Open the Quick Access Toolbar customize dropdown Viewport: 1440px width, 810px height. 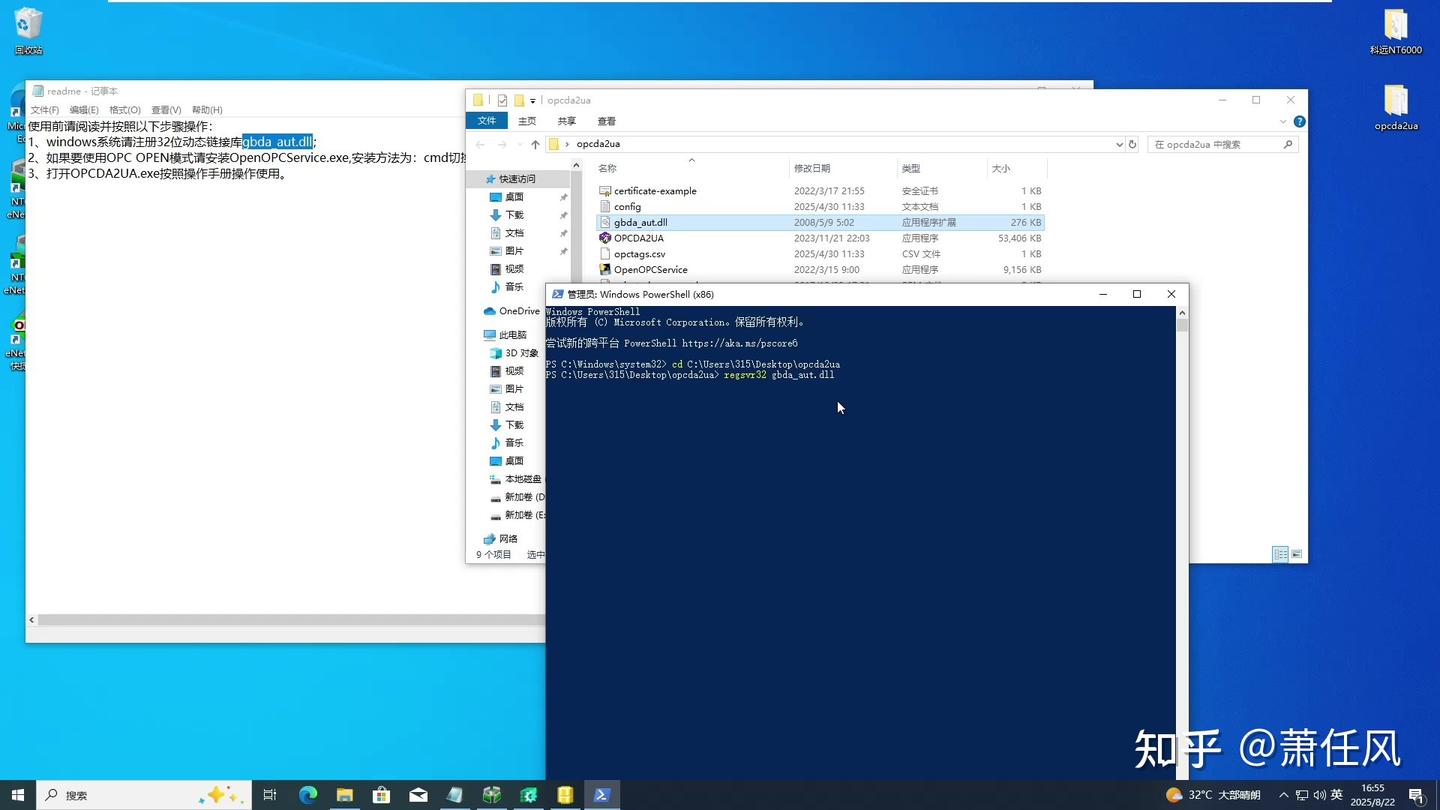(x=533, y=100)
